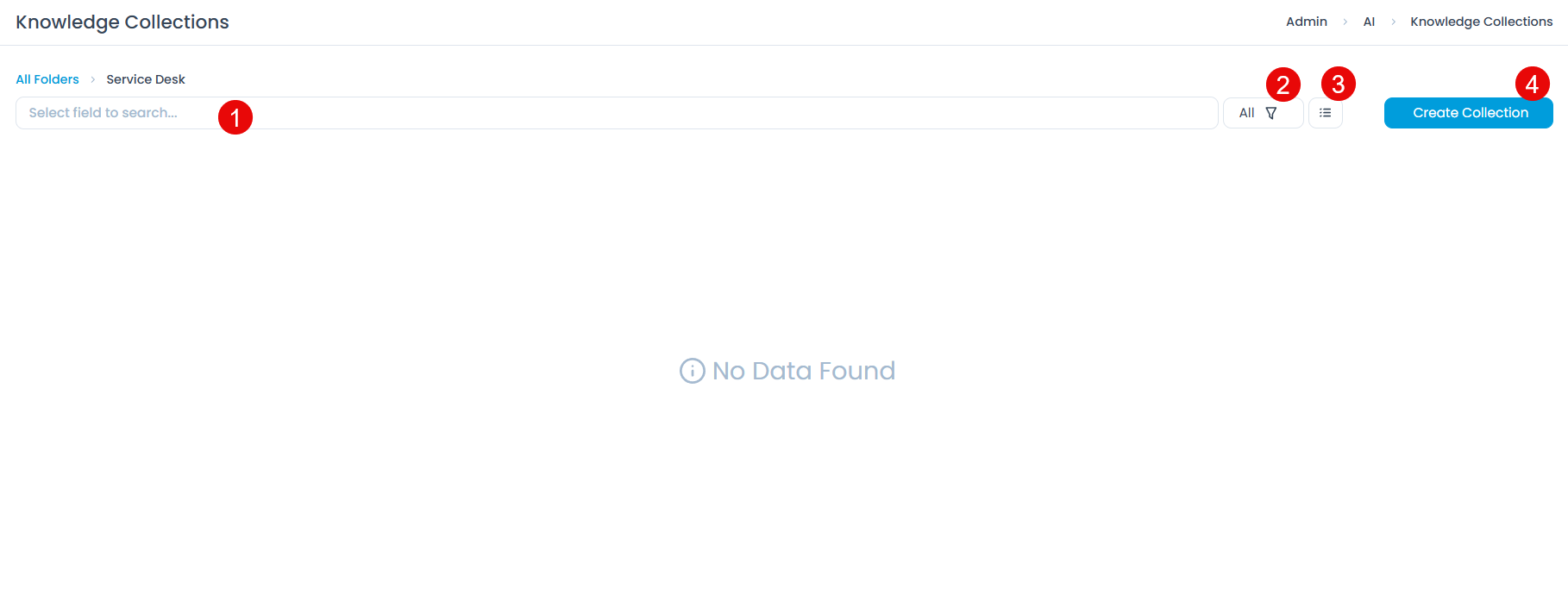Viewport: 1568px width, 601px height.
Task: Open the AI breadcrumb item
Action: tap(1369, 22)
